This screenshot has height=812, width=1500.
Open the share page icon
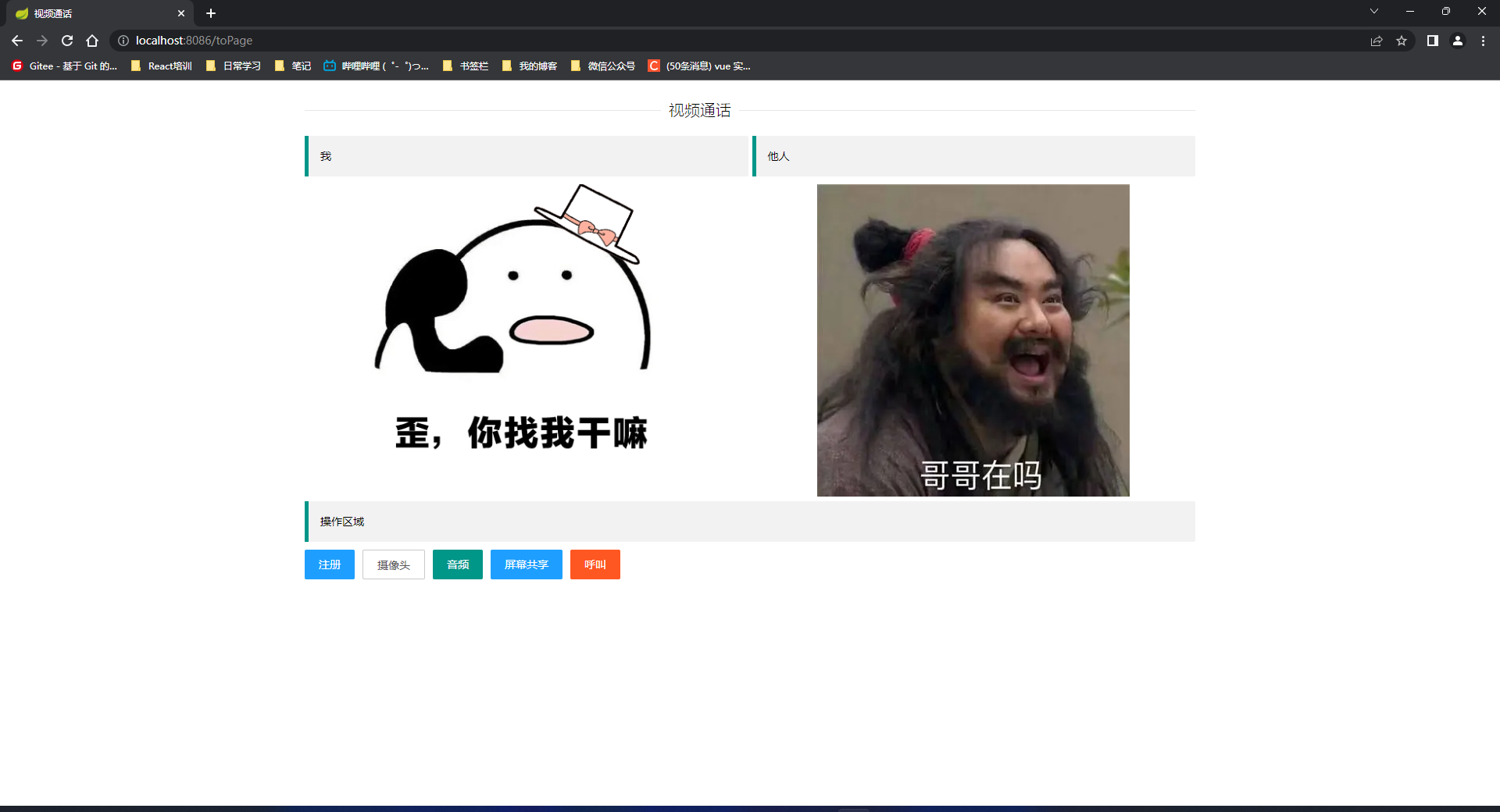click(1377, 41)
